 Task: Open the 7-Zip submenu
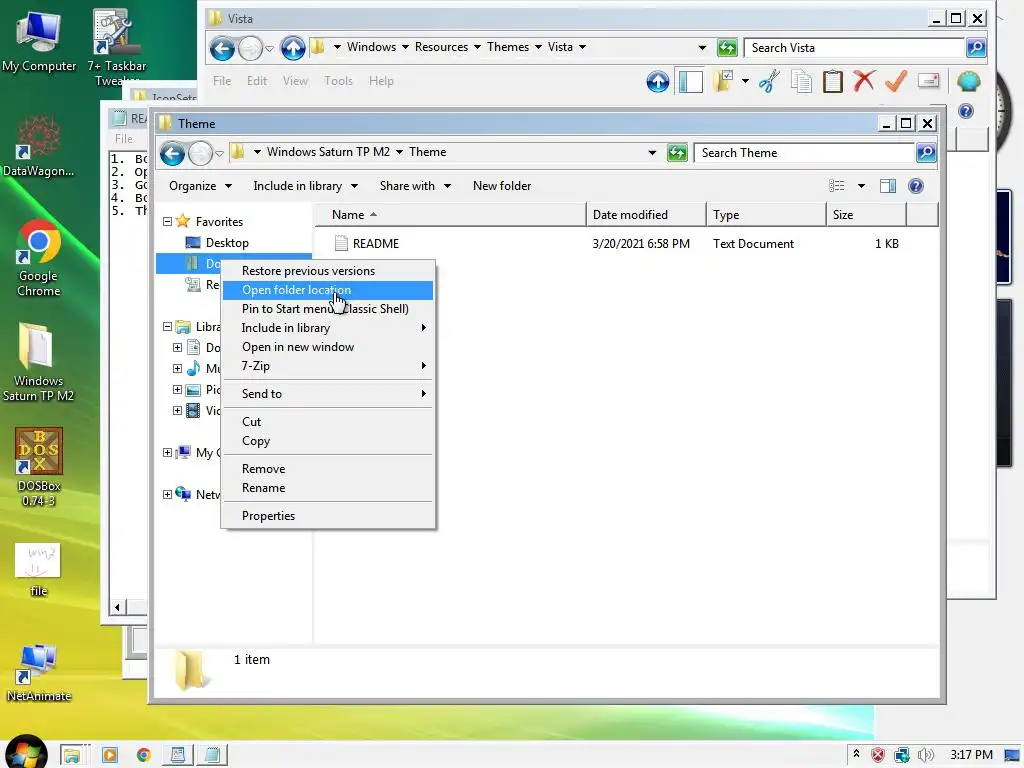pyautogui.click(x=328, y=366)
